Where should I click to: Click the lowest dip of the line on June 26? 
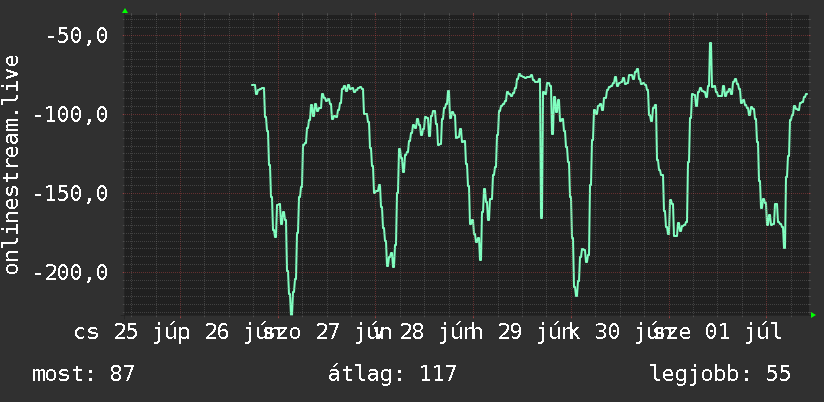pyautogui.click(x=292, y=312)
